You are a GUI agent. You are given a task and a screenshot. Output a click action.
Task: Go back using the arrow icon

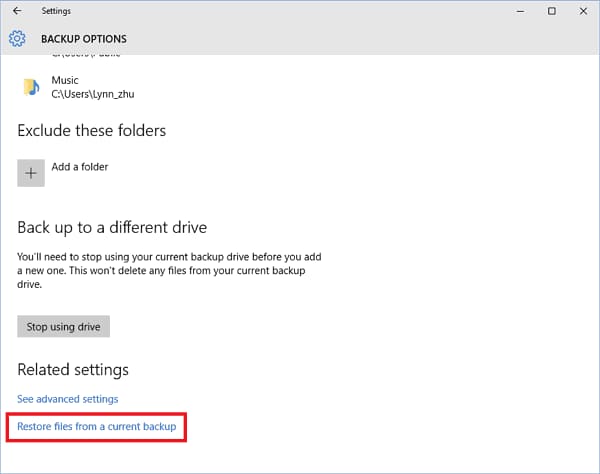point(17,11)
